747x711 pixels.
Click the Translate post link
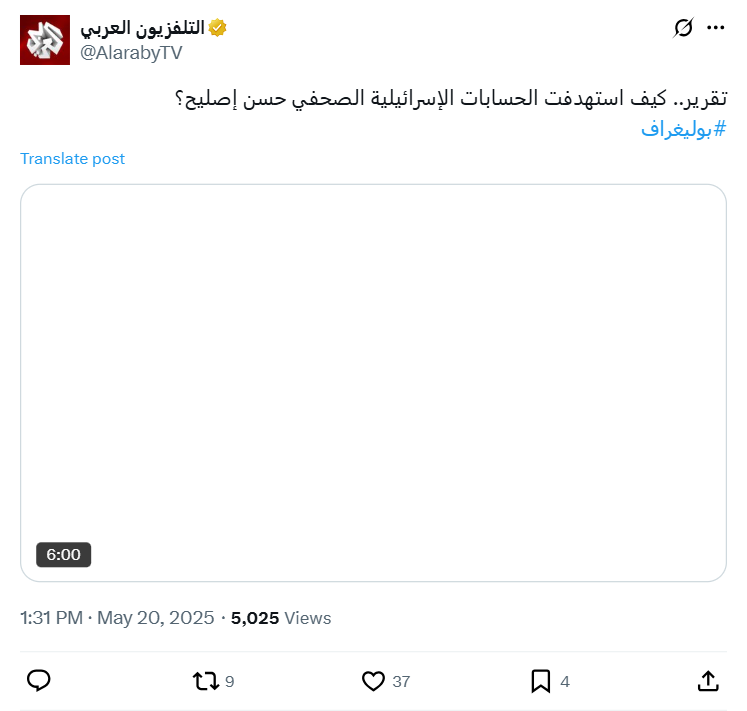coord(73,159)
